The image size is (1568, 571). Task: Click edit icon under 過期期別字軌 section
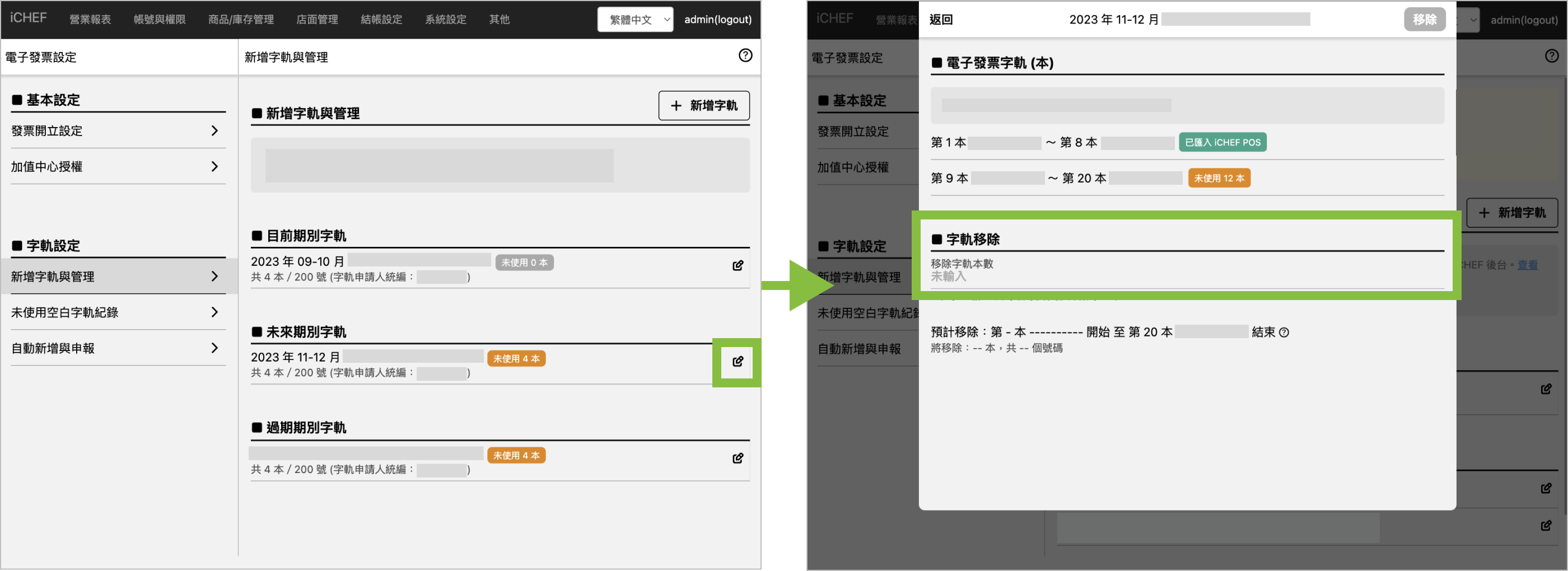tap(737, 458)
